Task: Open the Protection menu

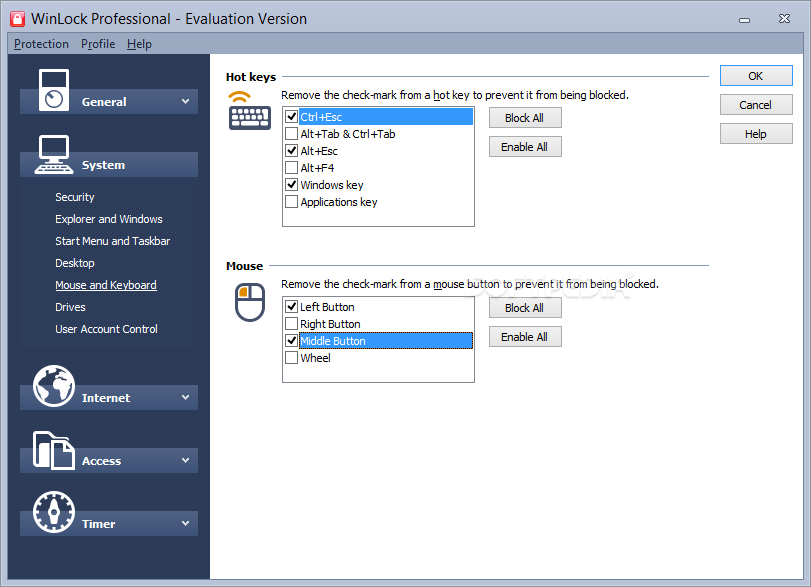Action: pos(41,44)
